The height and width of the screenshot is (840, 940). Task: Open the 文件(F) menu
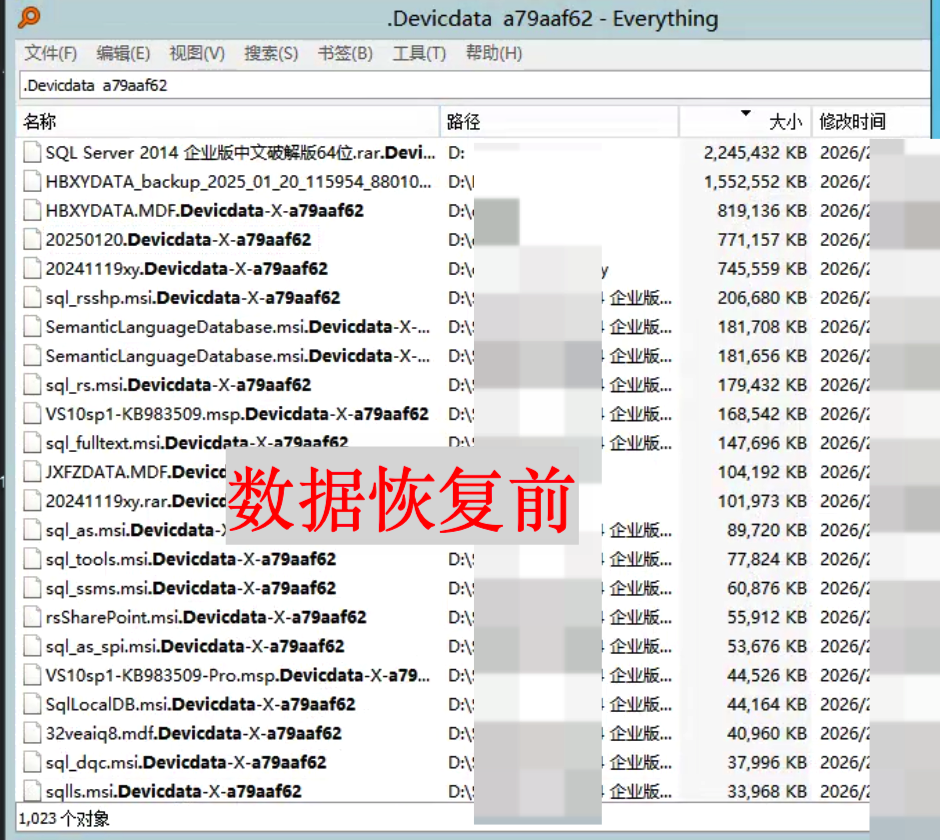pyautogui.click(x=50, y=53)
